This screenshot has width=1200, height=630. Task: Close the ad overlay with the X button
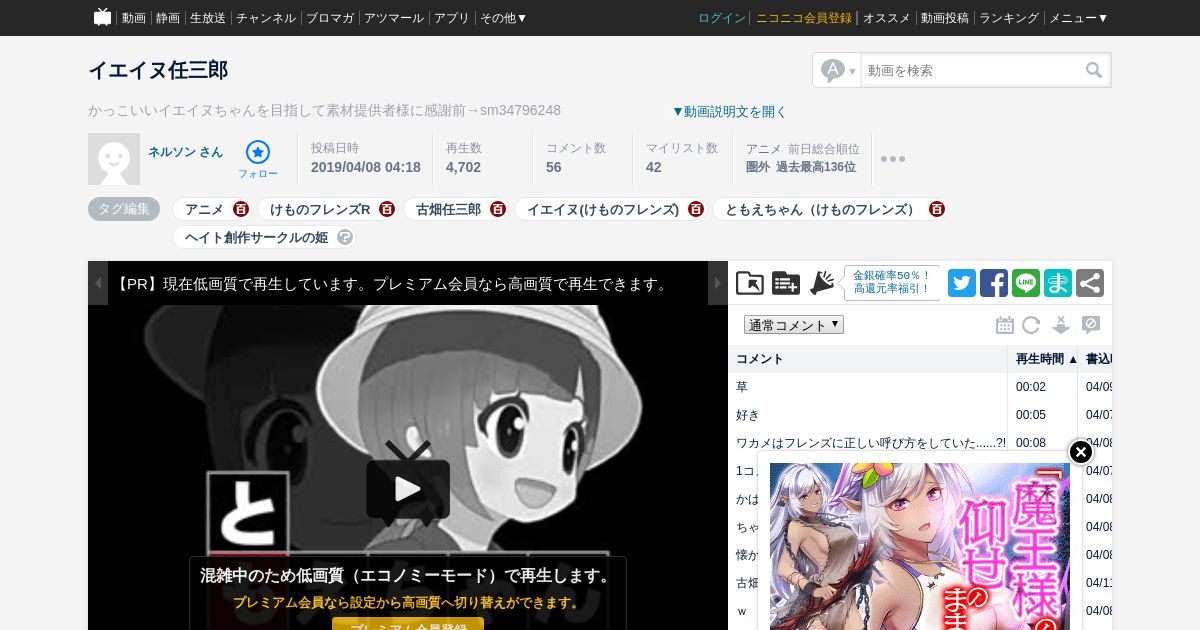[1081, 452]
